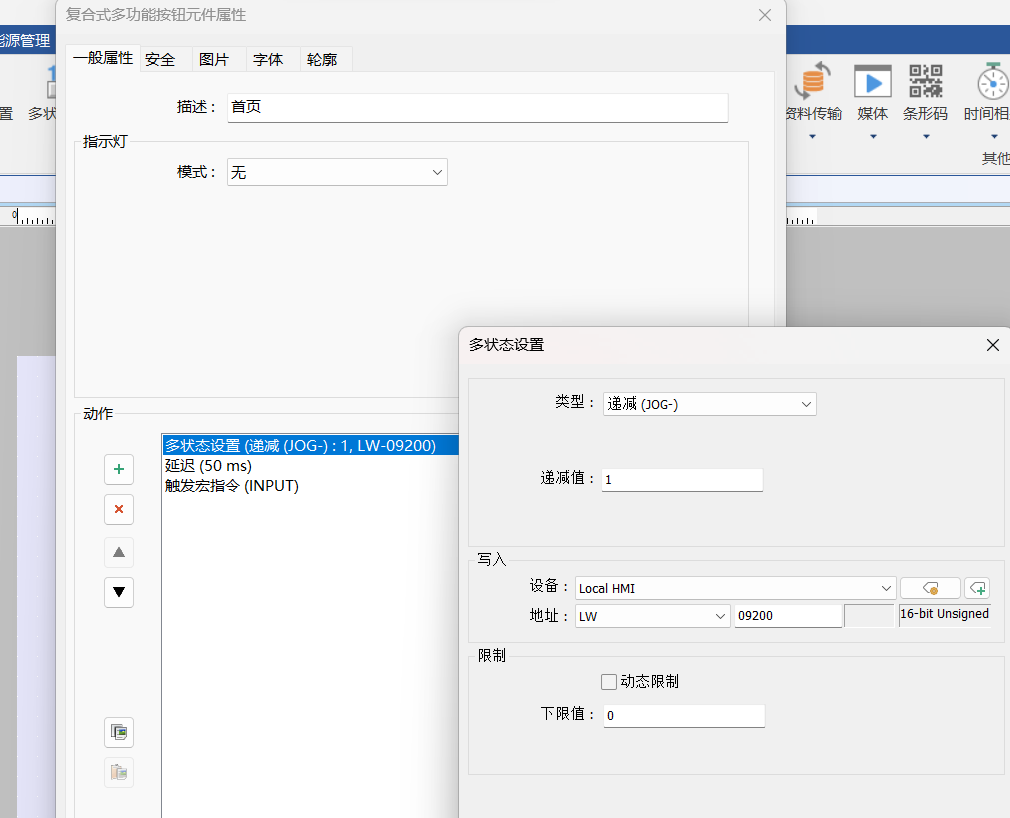The width and height of the screenshot is (1010, 818).
Task: Enable the 动态限制 checkbox
Action: [609, 682]
